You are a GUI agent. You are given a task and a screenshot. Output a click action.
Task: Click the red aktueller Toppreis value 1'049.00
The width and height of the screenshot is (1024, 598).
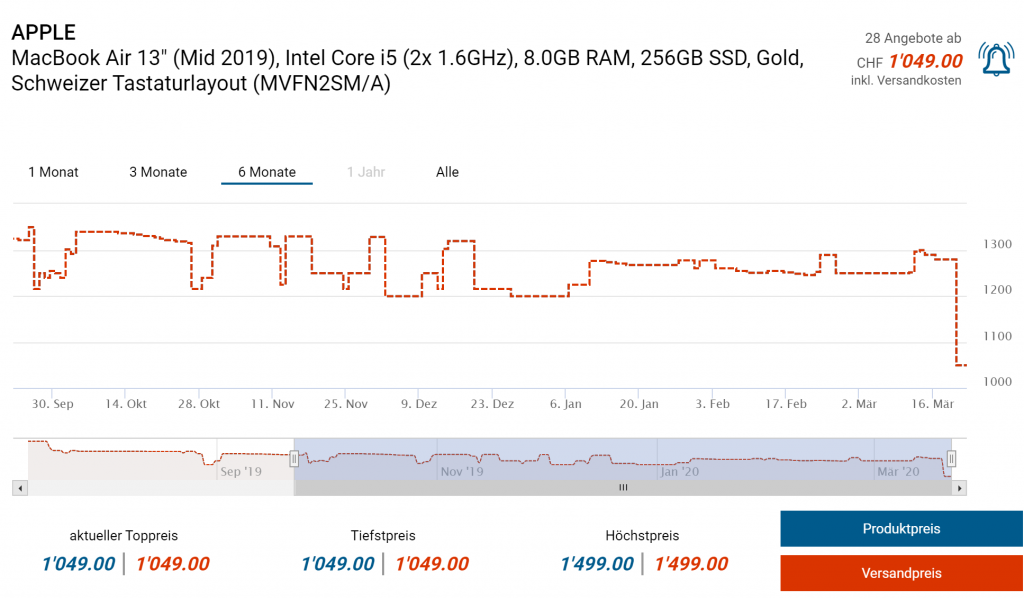(x=173, y=564)
